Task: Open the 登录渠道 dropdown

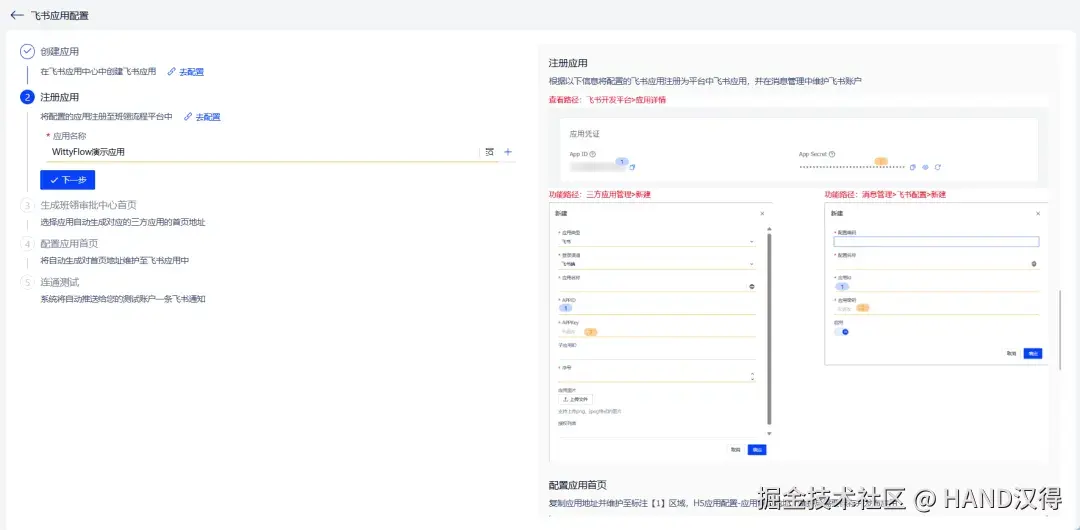Action: coord(656,263)
